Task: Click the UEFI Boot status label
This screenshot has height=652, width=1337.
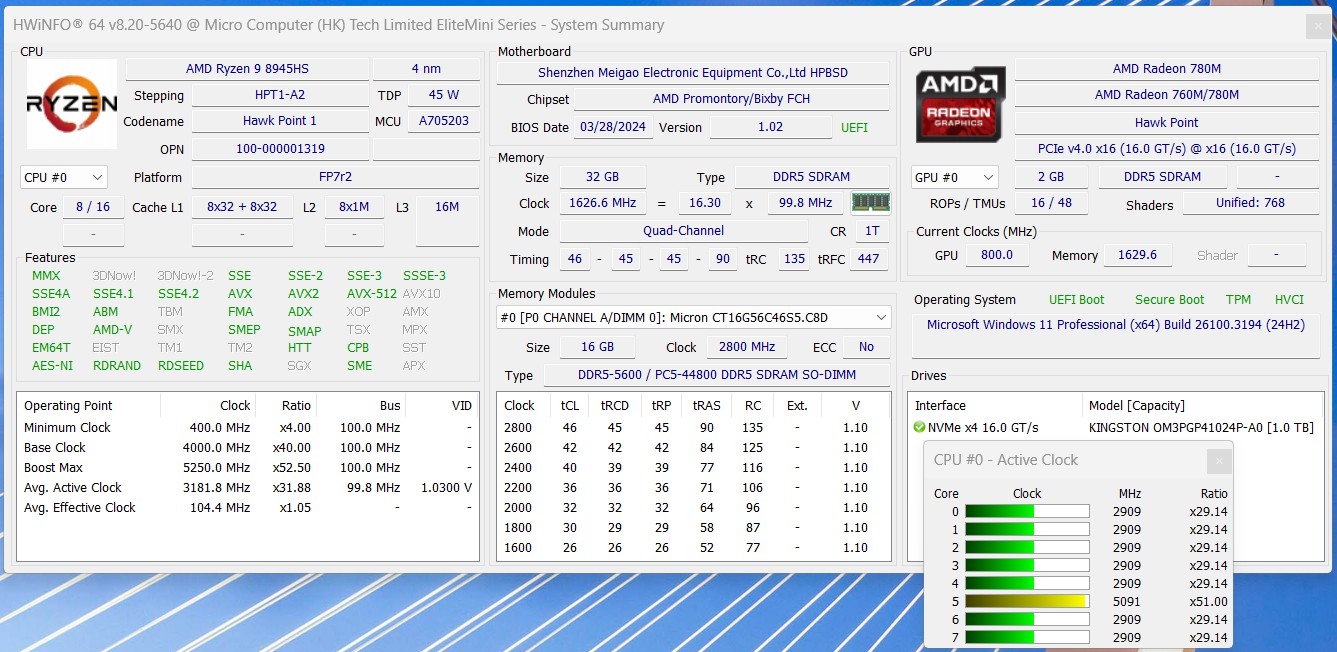Action: [x=1076, y=300]
